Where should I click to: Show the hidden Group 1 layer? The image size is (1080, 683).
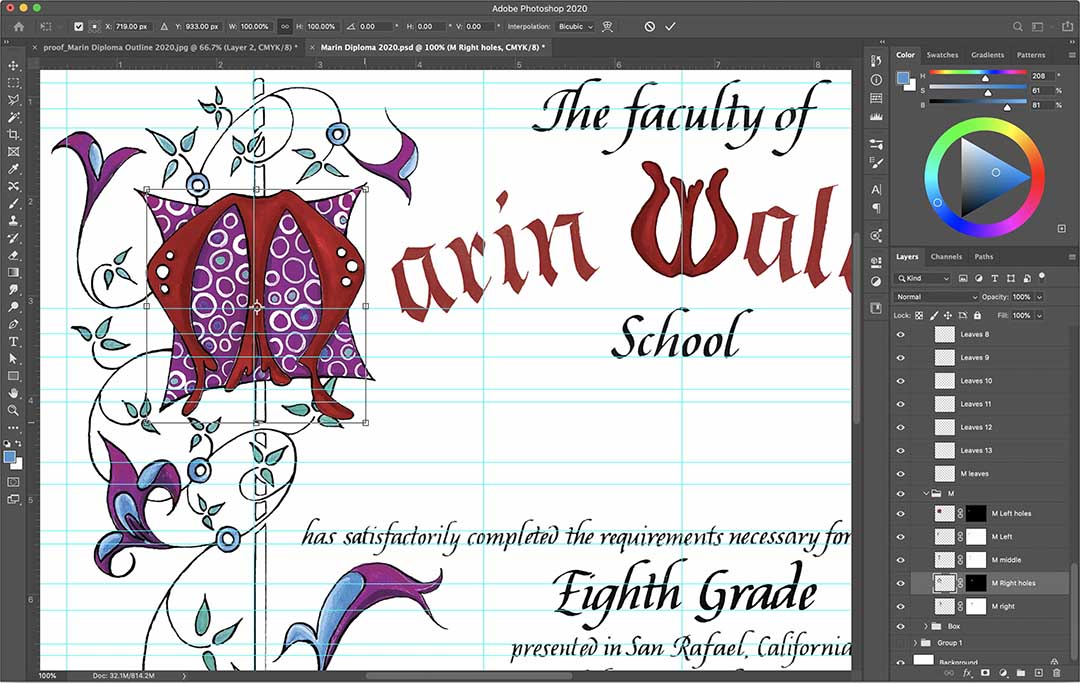point(900,643)
